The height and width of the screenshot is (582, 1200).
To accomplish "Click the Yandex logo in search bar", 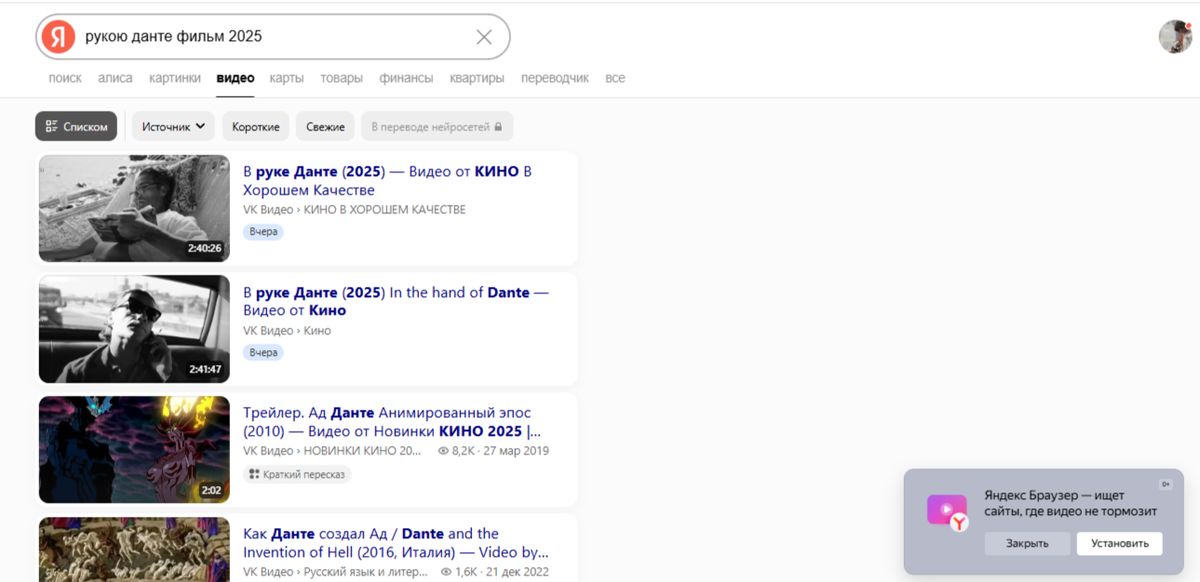I will 59,37.
